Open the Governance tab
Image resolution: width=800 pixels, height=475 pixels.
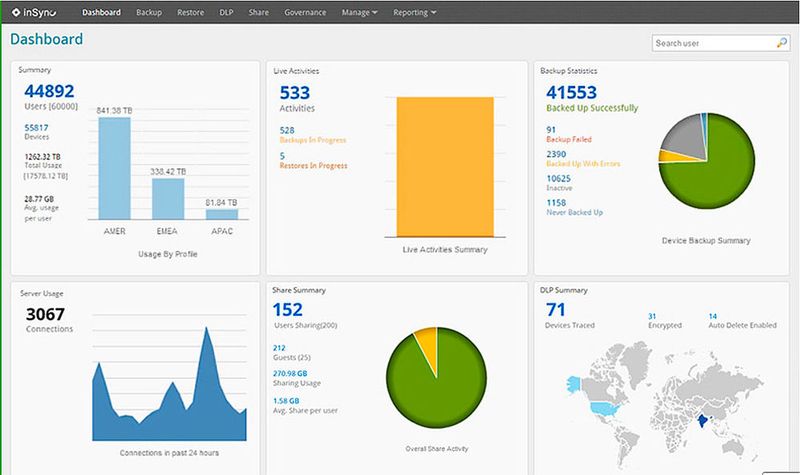304,13
